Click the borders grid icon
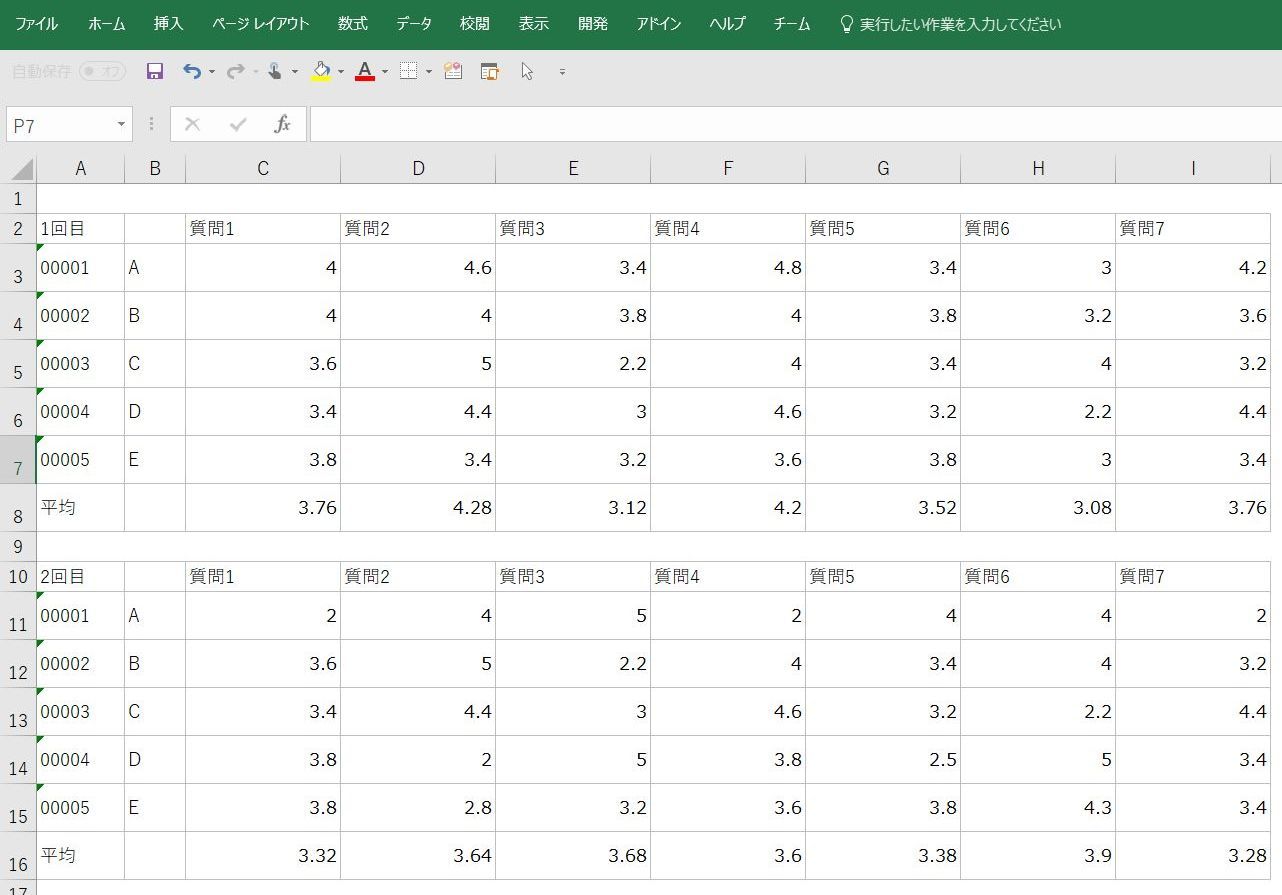1282x895 pixels. 408,71
